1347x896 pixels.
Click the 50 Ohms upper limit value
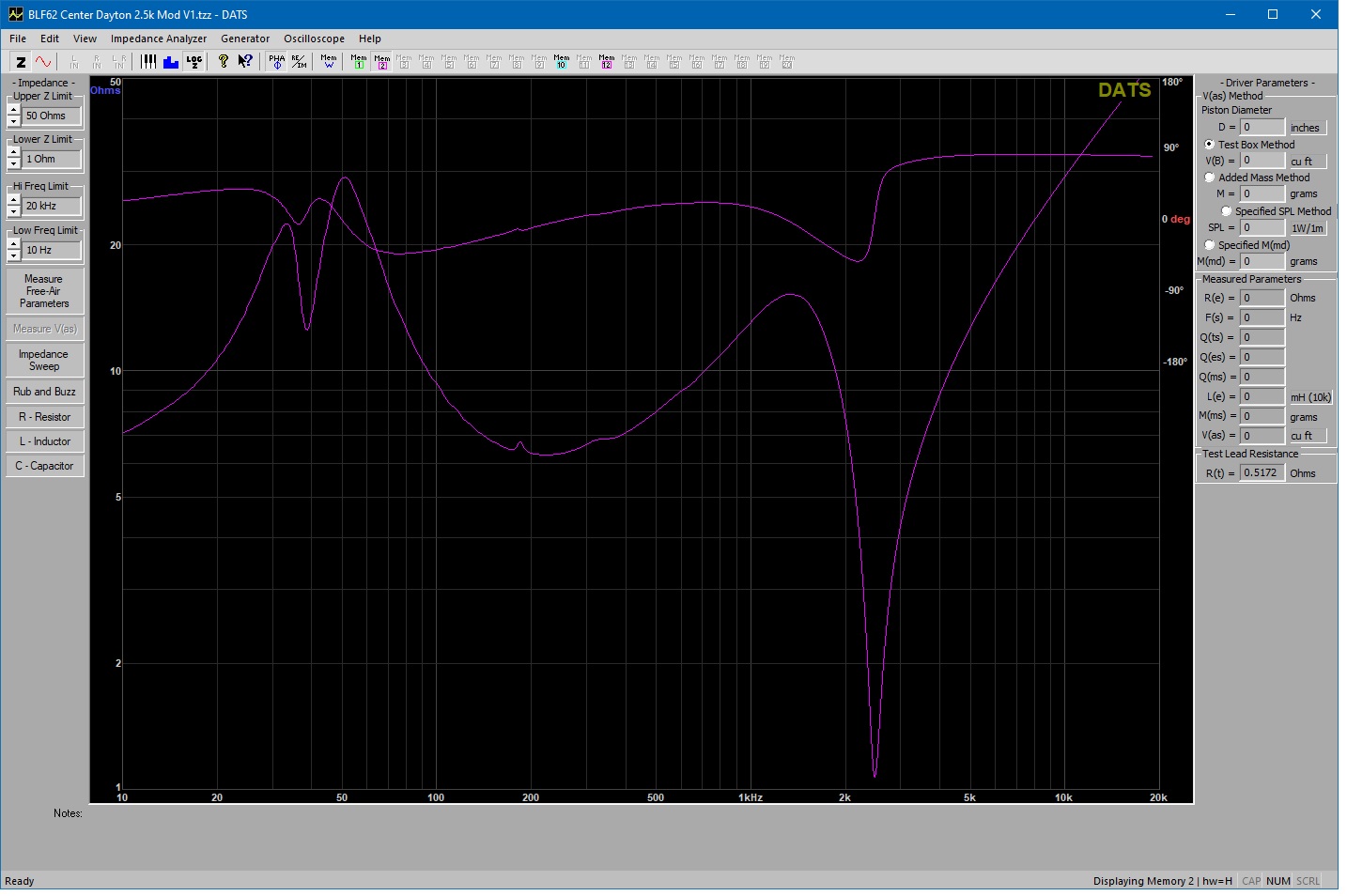click(52, 116)
